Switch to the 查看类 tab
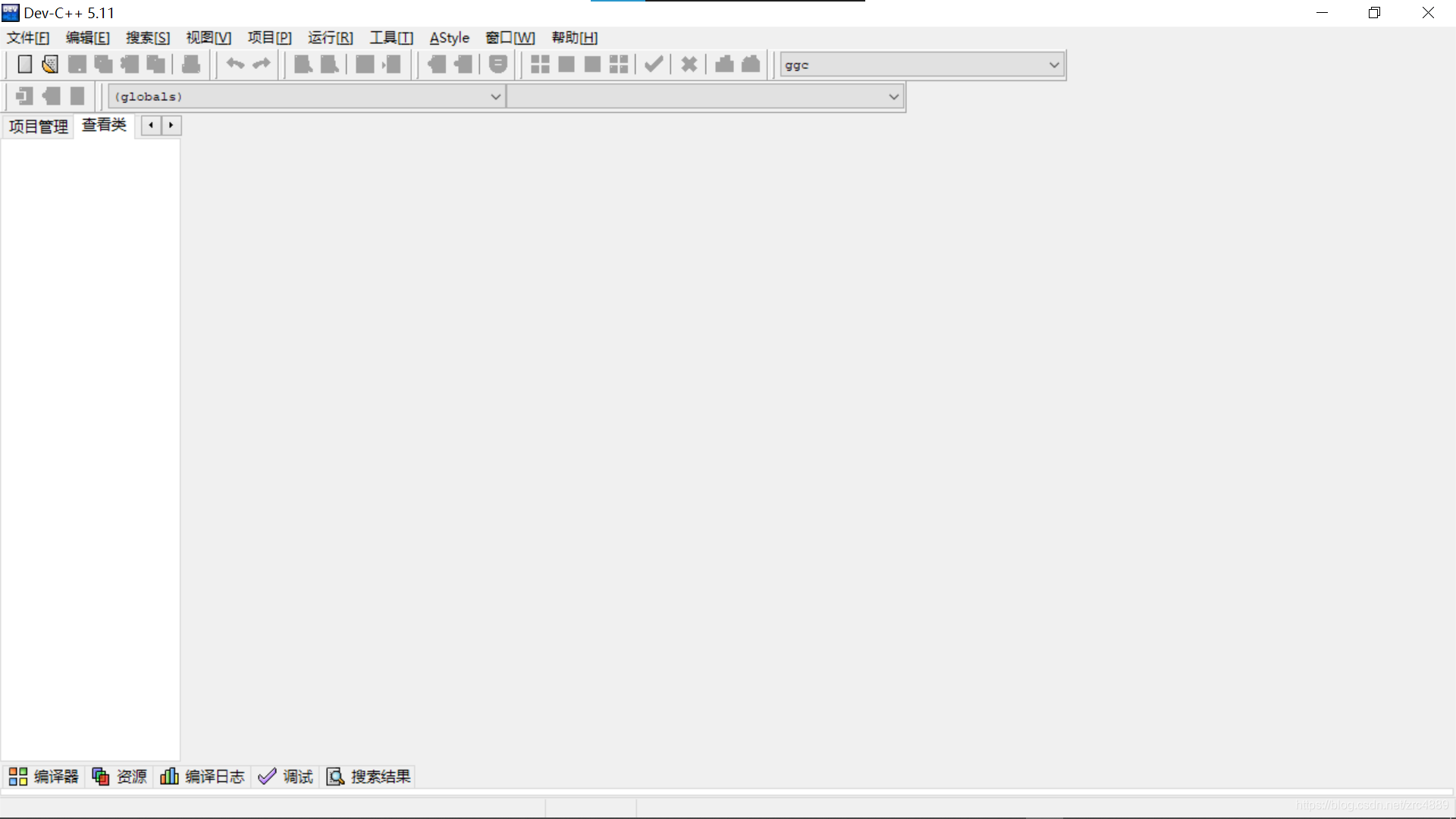This screenshot has height=819, width=1456. coord(105,125)
